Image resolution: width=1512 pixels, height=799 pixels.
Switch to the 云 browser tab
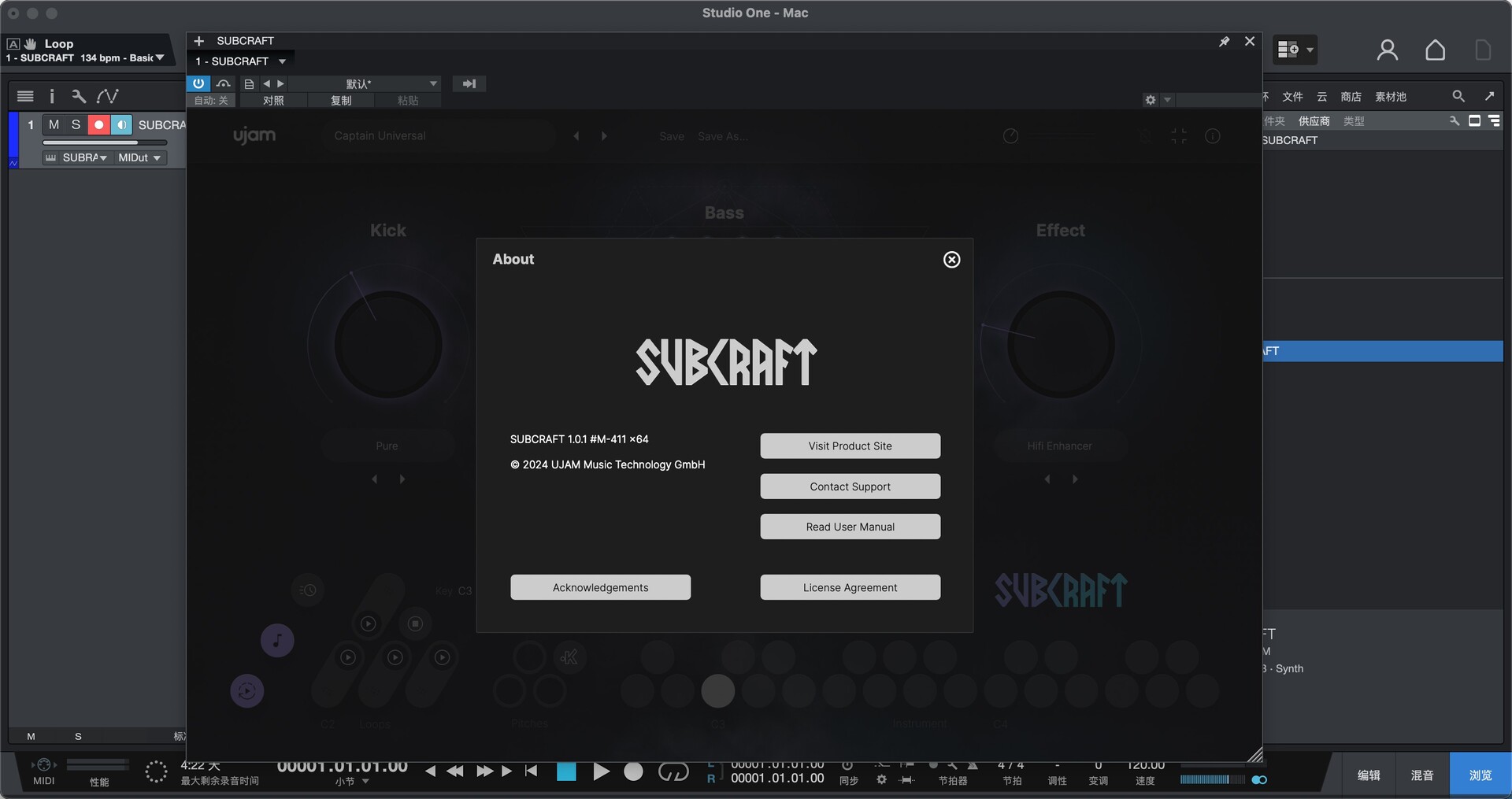click(x=1321, y=96)
